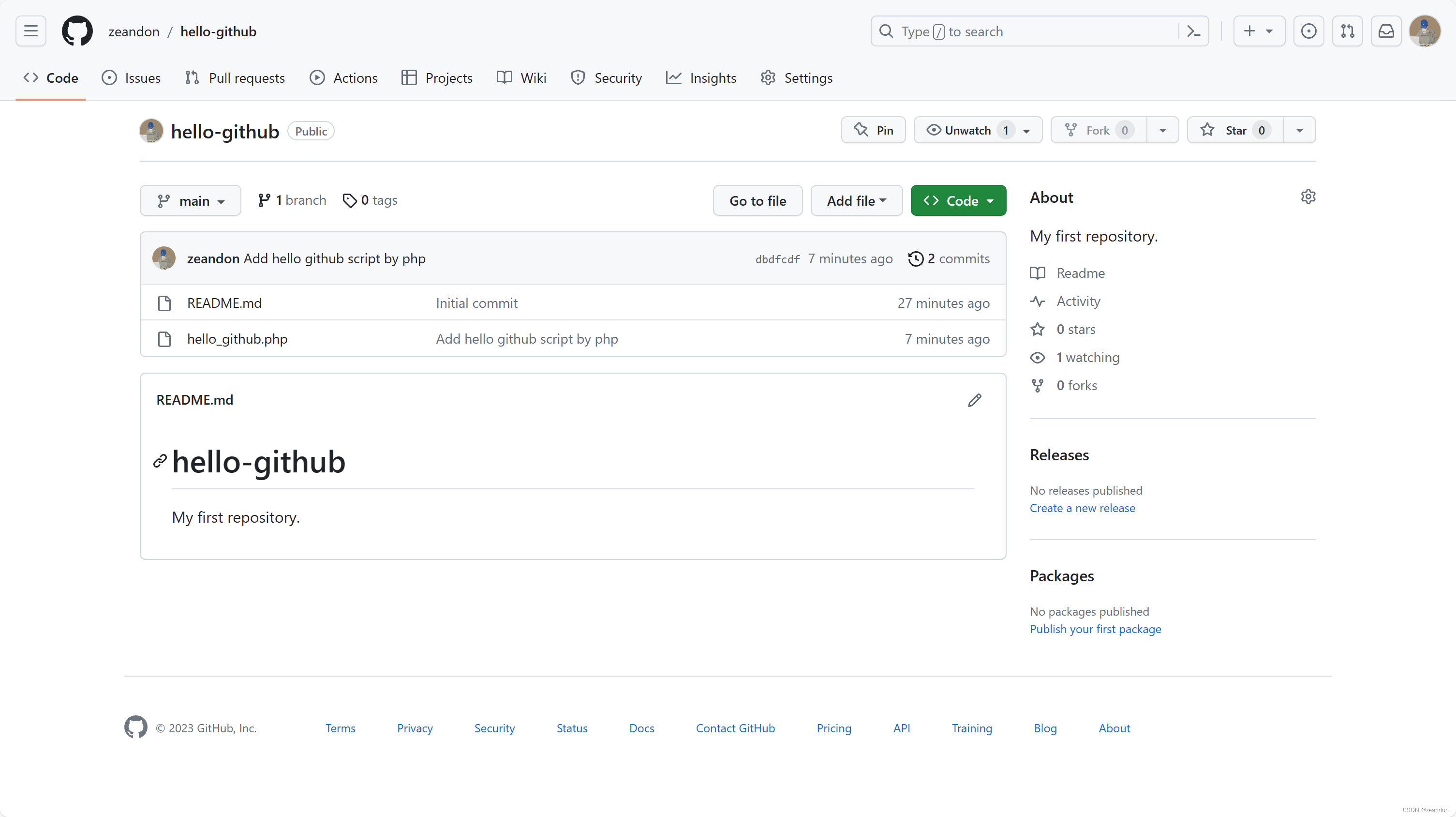Follow the Create a new release link

click(x=1082, y=508)
